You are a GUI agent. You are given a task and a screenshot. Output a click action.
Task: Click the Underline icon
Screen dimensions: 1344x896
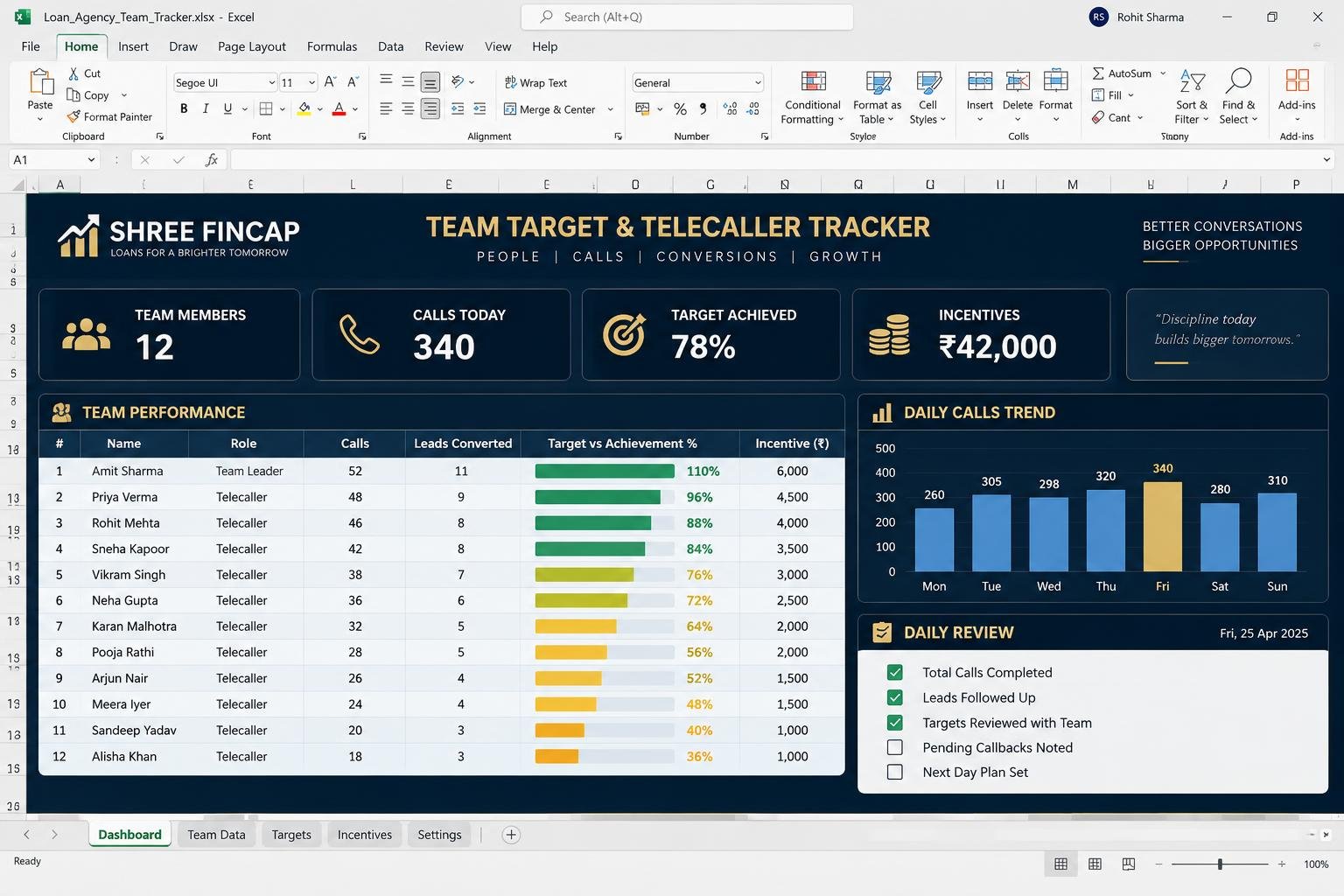pyautogui.click(x=227, y=108)
